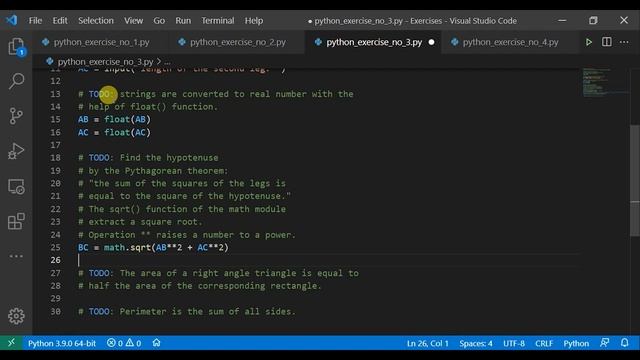Run Python file with play button
The height and width of the screenshot is (360, 640).
coord(589,42)
